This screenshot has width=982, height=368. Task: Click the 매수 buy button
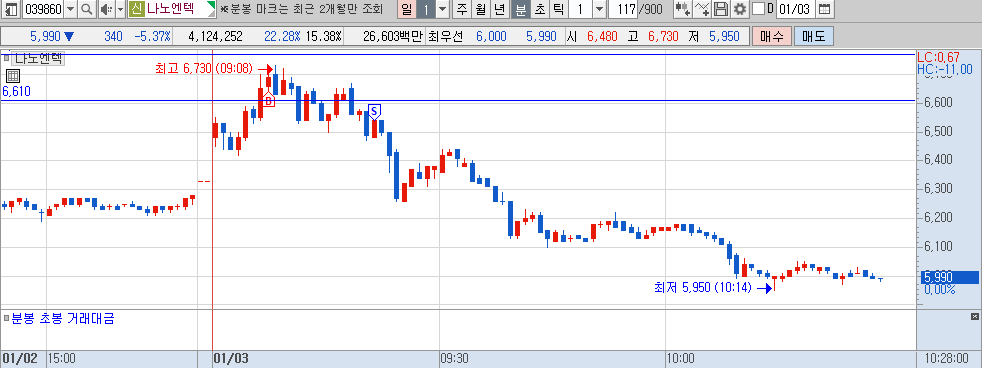(x=772, y=36)
